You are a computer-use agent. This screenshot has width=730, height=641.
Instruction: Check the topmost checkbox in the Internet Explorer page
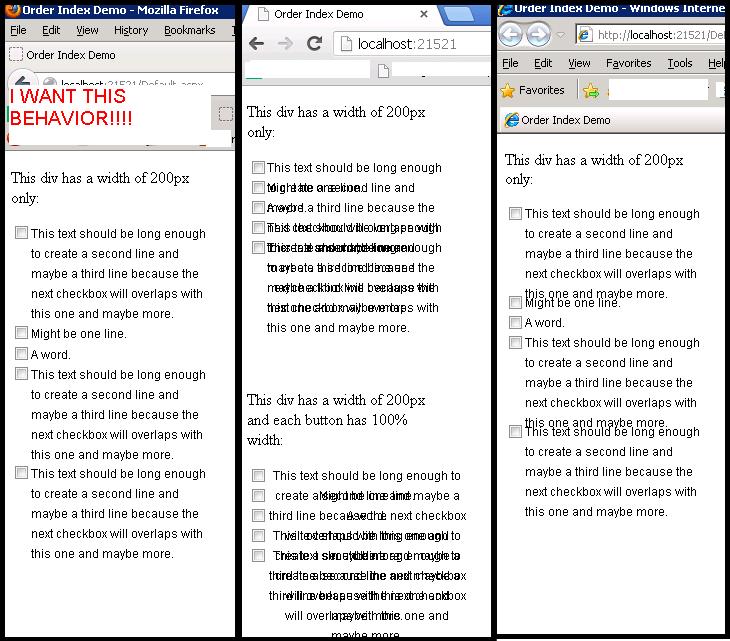[515, 213]
